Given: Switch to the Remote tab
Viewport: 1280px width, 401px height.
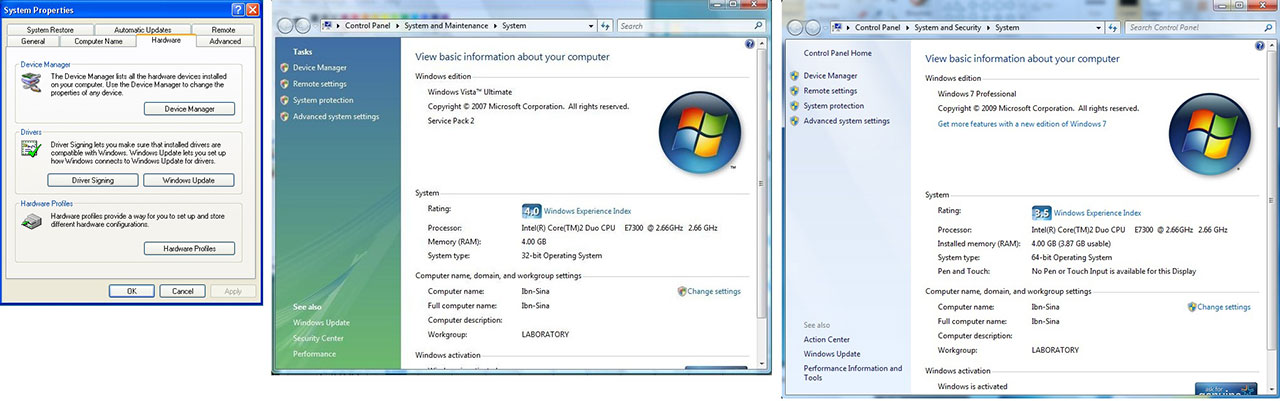Looking at the screenshot, I should click(x=222, y=30).
